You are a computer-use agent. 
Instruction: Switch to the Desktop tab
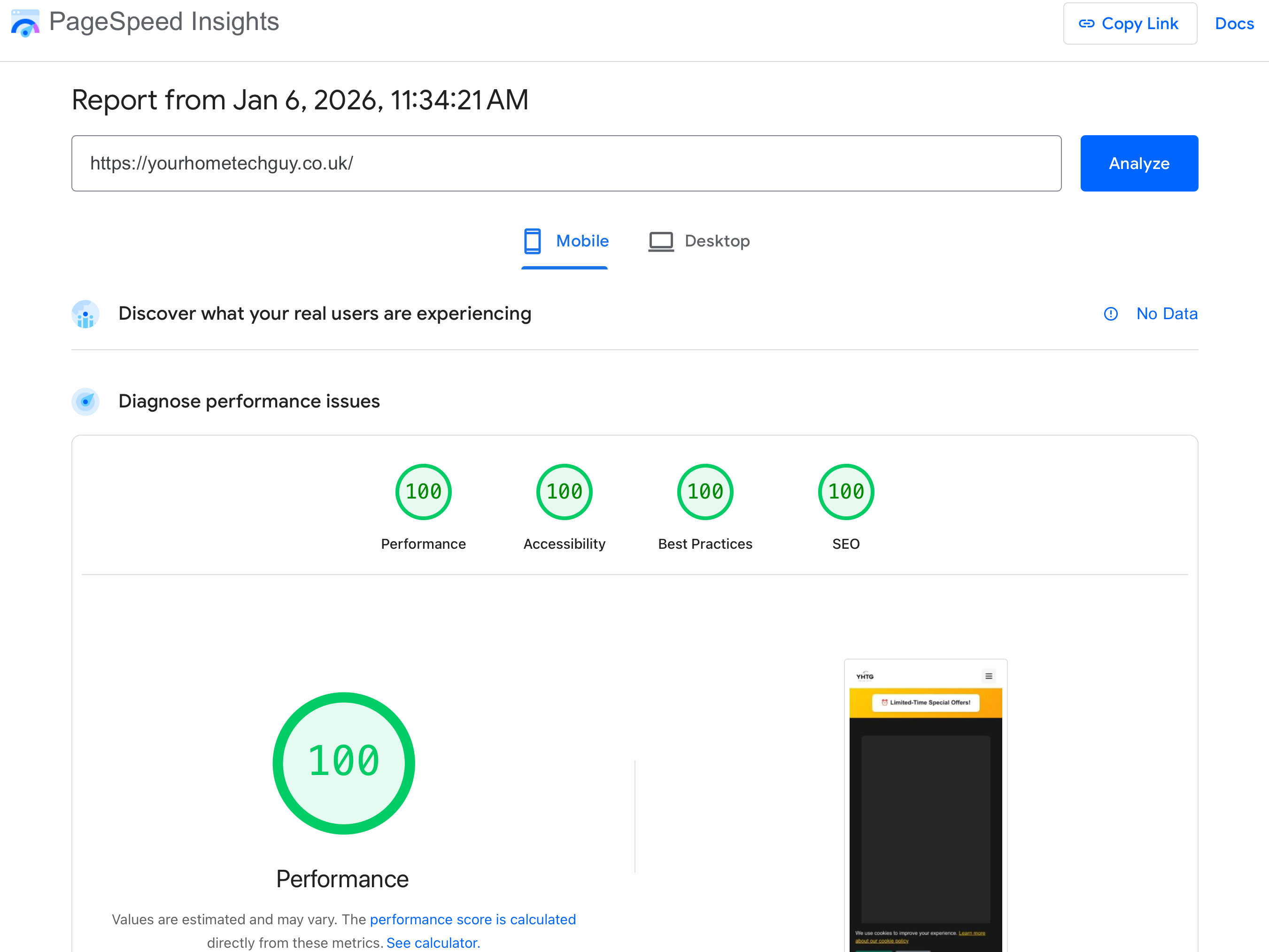tap(717, 241)
